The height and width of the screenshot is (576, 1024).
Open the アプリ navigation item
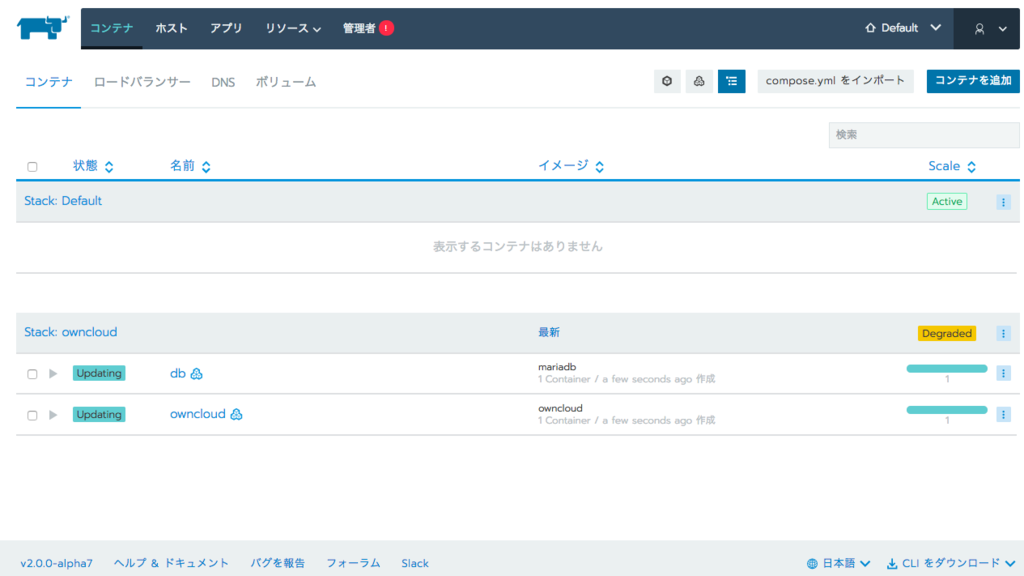pos(226,28)
